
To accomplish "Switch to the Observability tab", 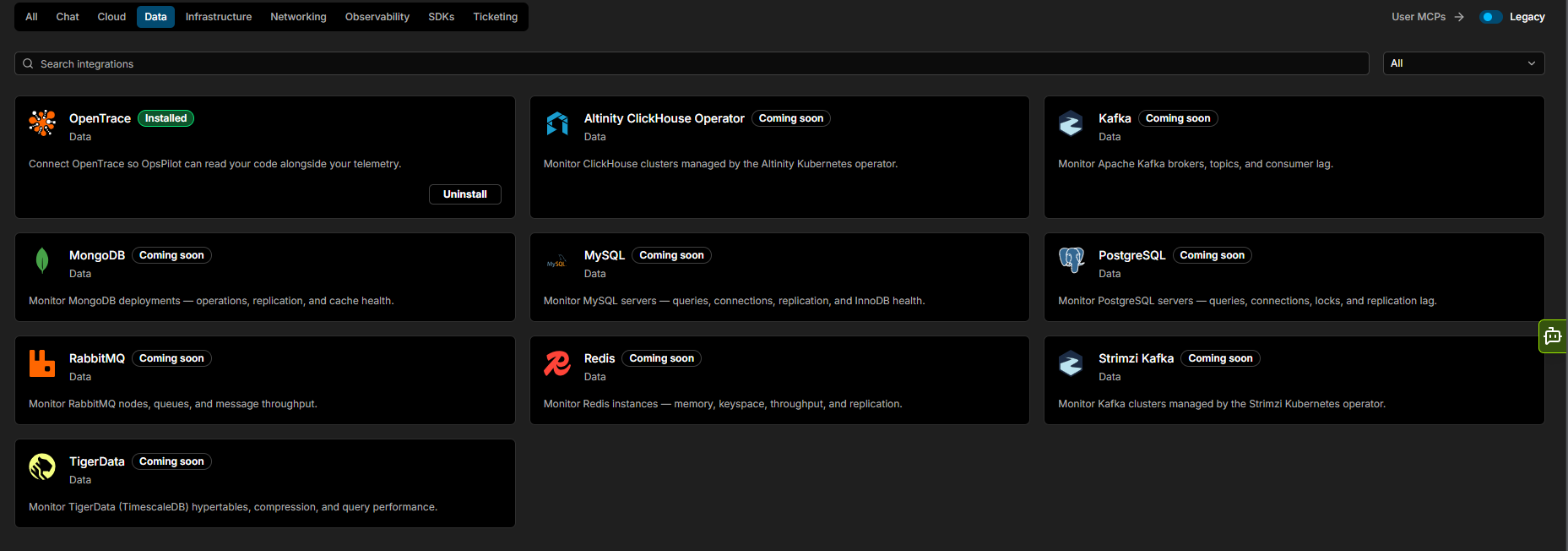I will pos(377,17).
